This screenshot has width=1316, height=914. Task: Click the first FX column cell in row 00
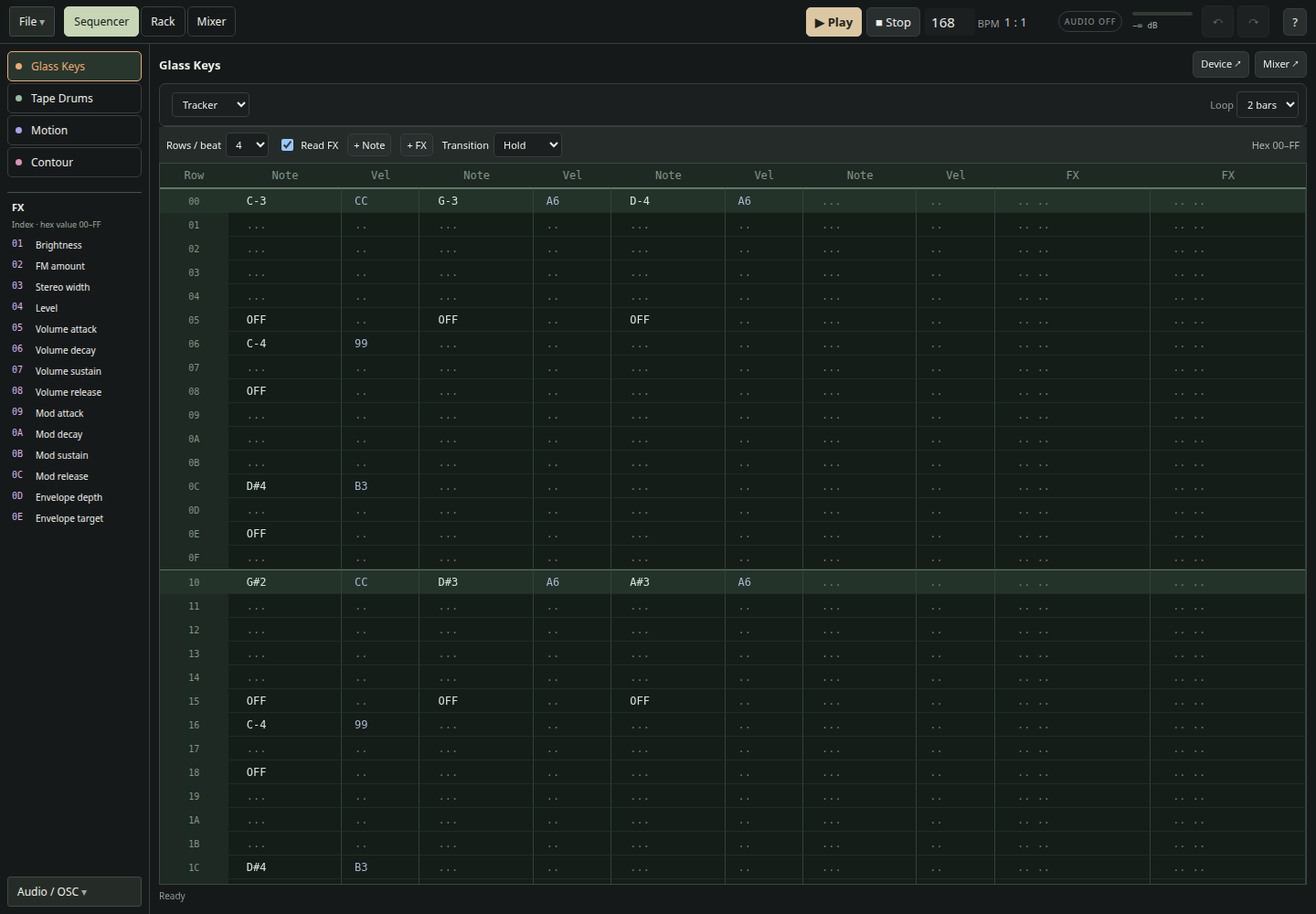[1072, 201]
